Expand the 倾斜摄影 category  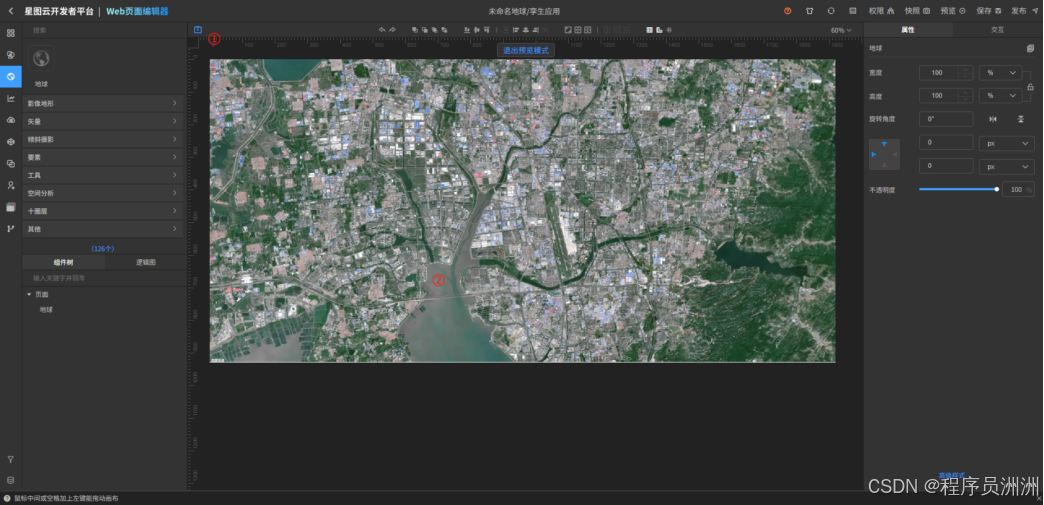[103, 139]
